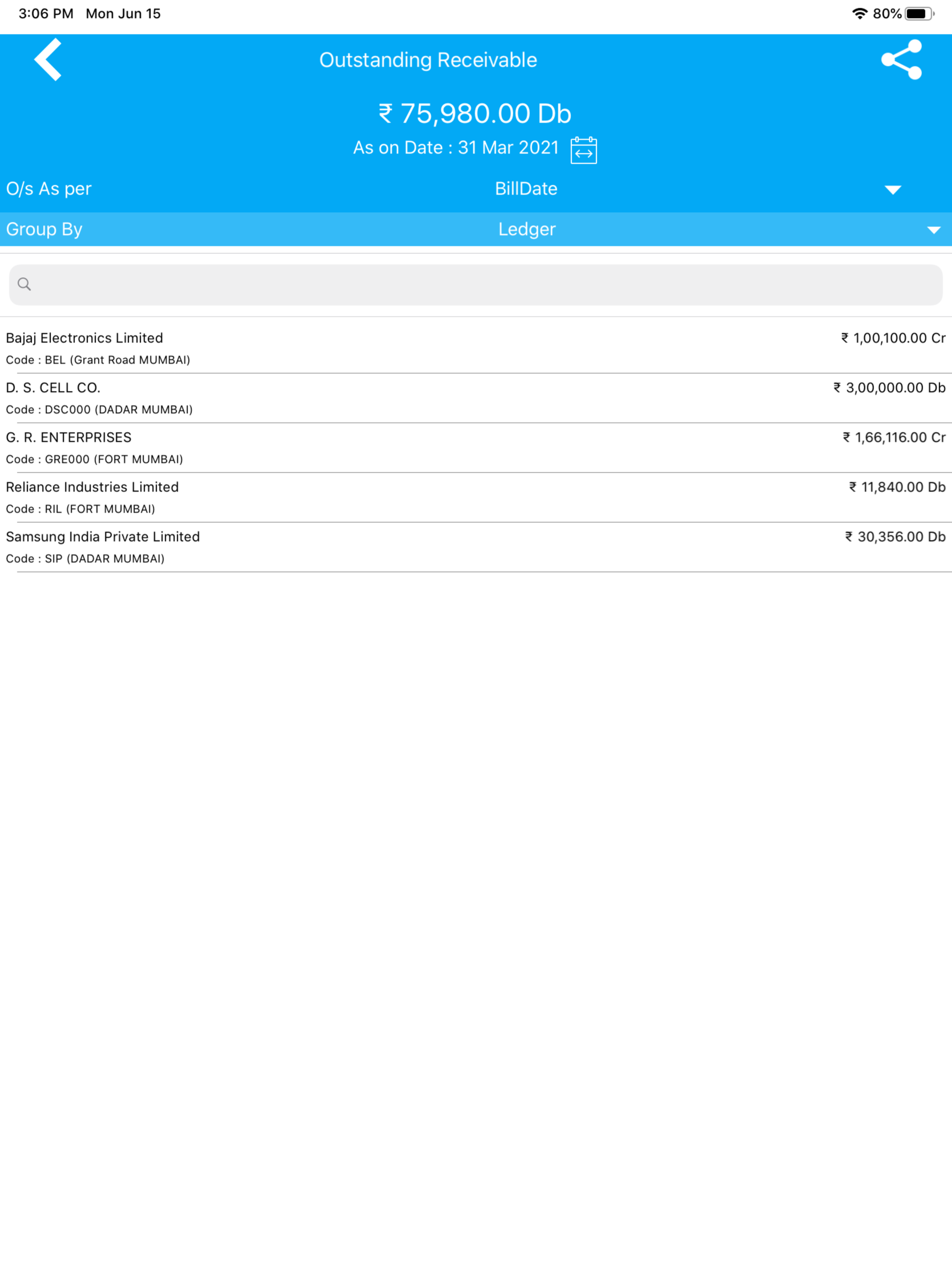952x1270 pixels.
Task: Tap the back arrow icon
Action: pyautogui.click(x=48, y=60)
